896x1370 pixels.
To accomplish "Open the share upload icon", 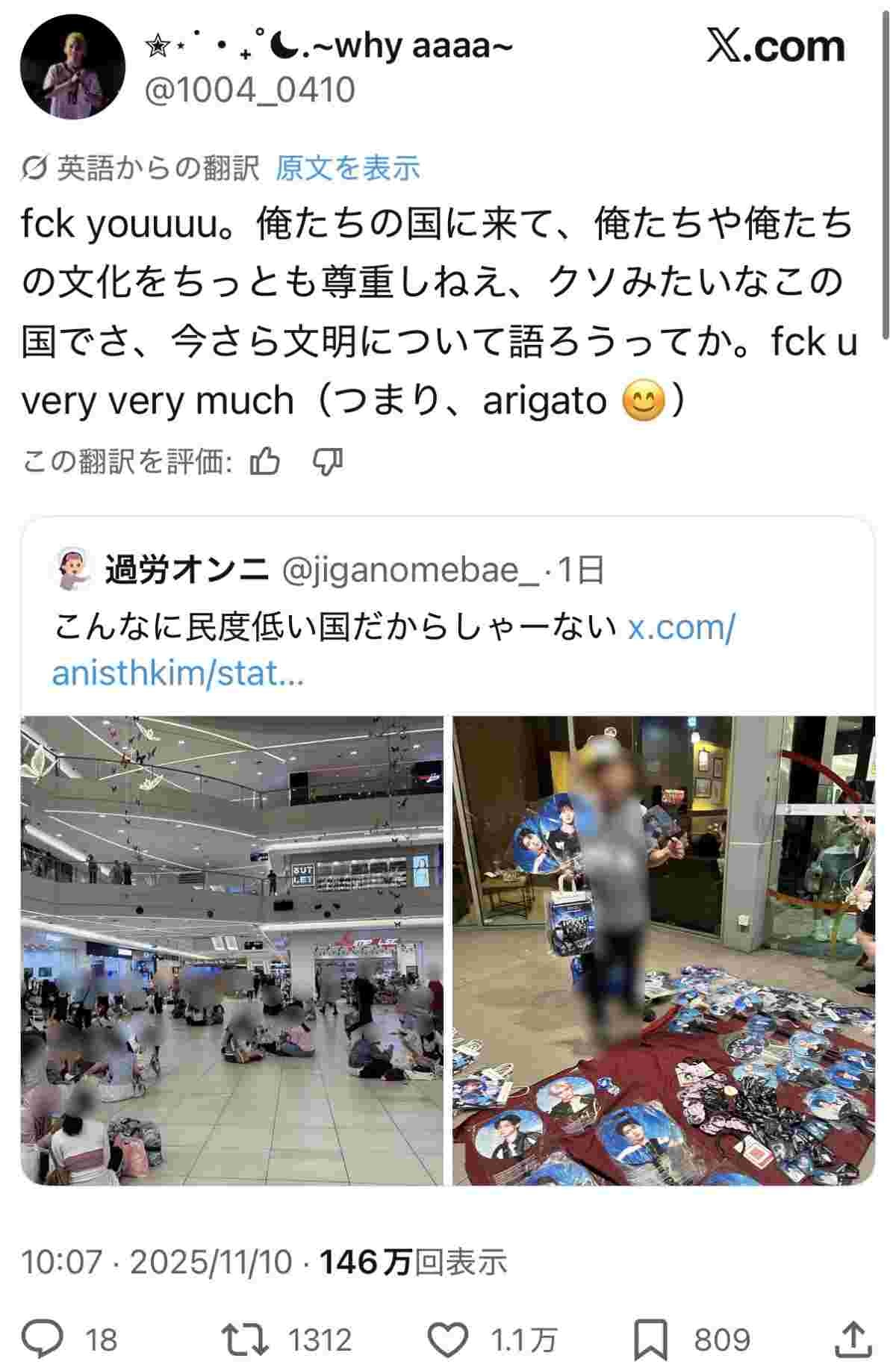I will [854, 1339].
